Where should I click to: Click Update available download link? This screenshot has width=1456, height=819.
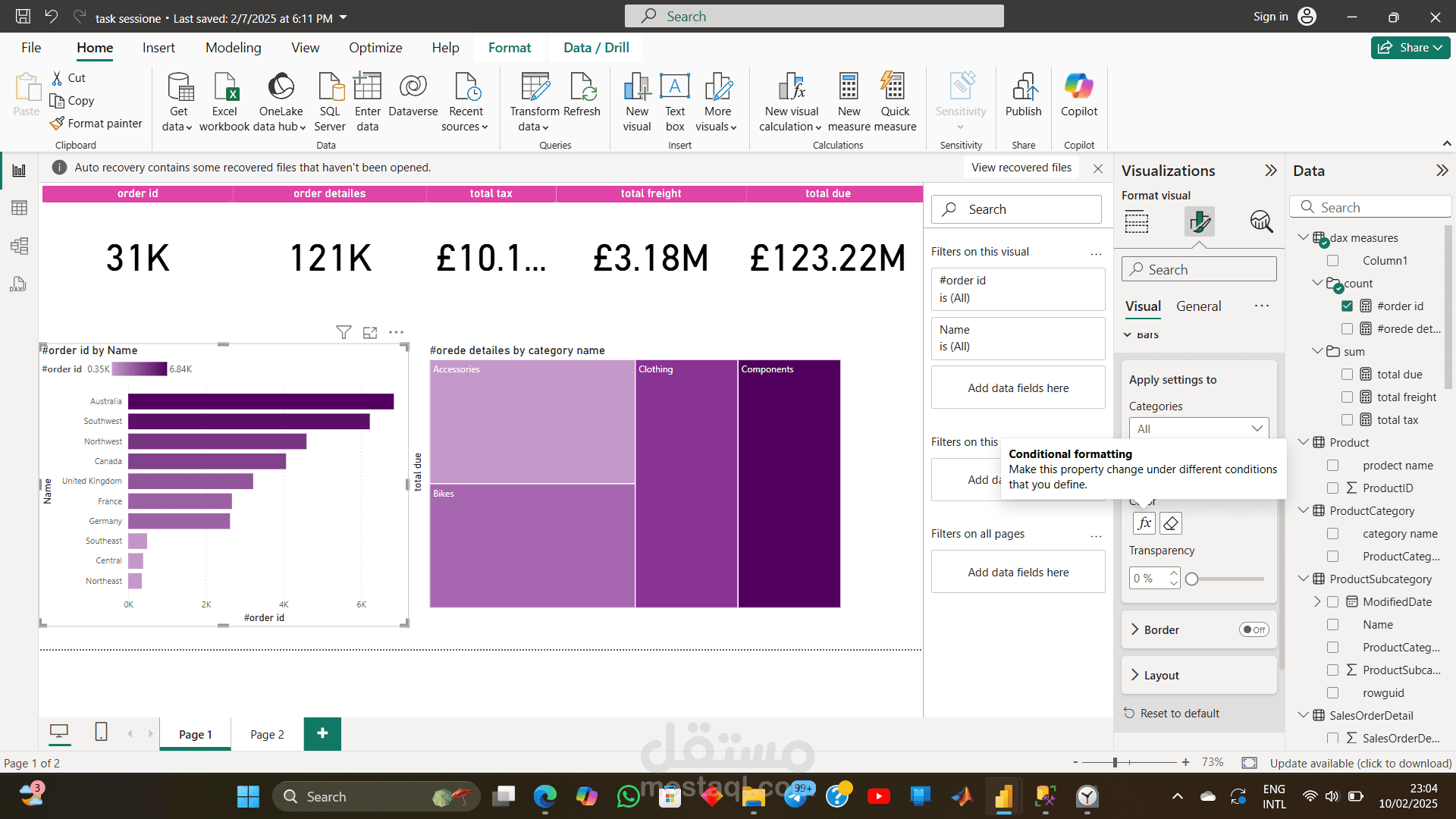pos(1360,763)
